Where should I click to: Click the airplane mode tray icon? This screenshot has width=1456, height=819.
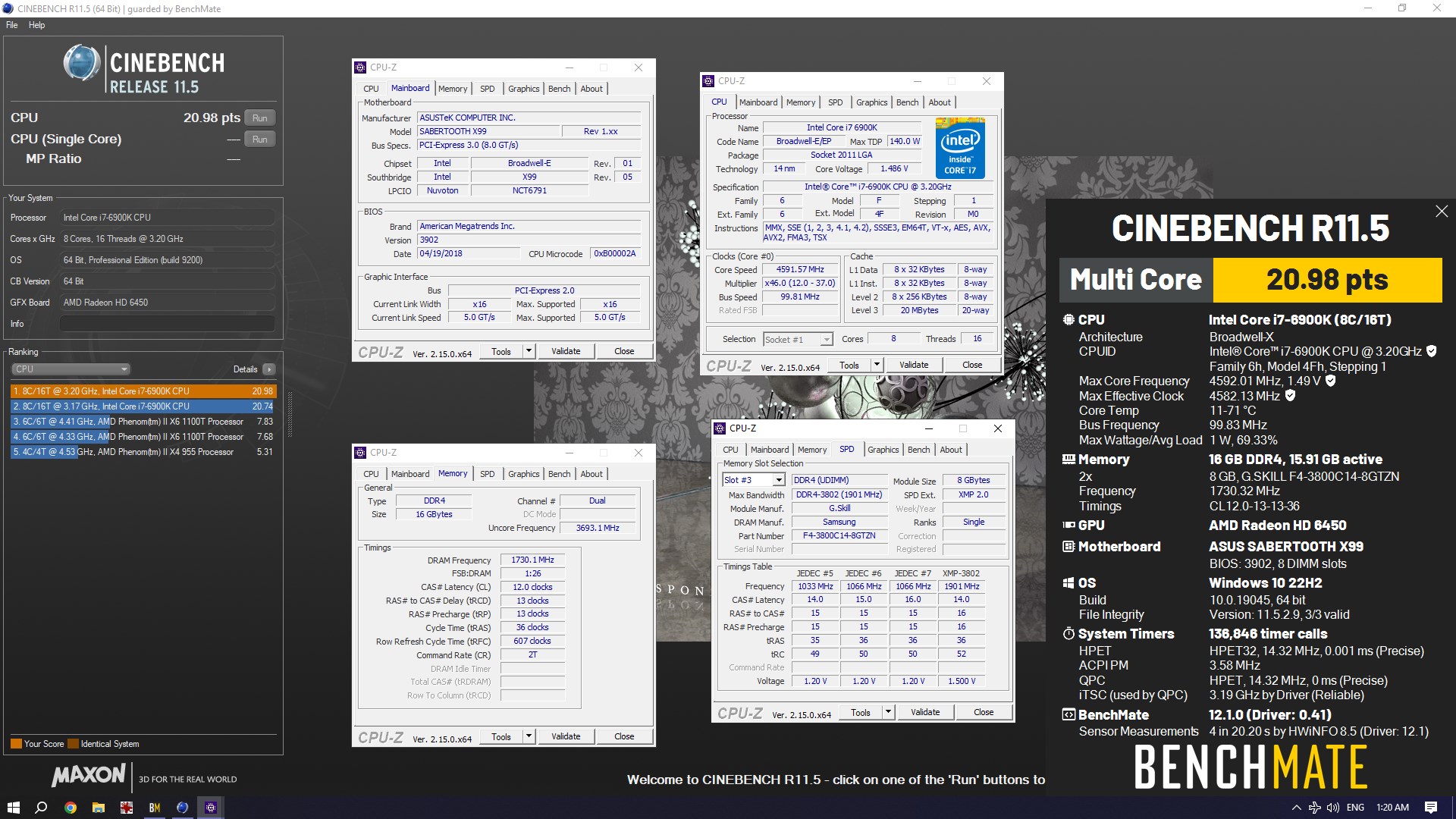pos(1315,808)
